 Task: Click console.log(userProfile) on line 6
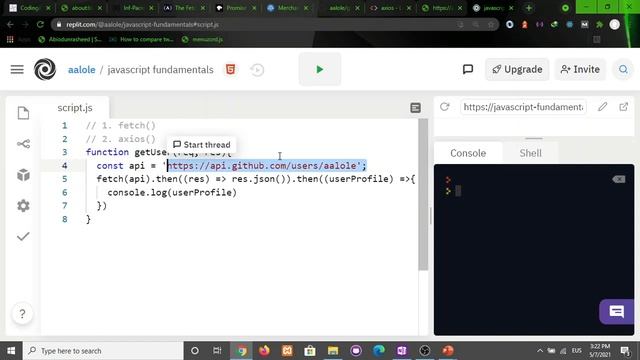coord(172,192)
